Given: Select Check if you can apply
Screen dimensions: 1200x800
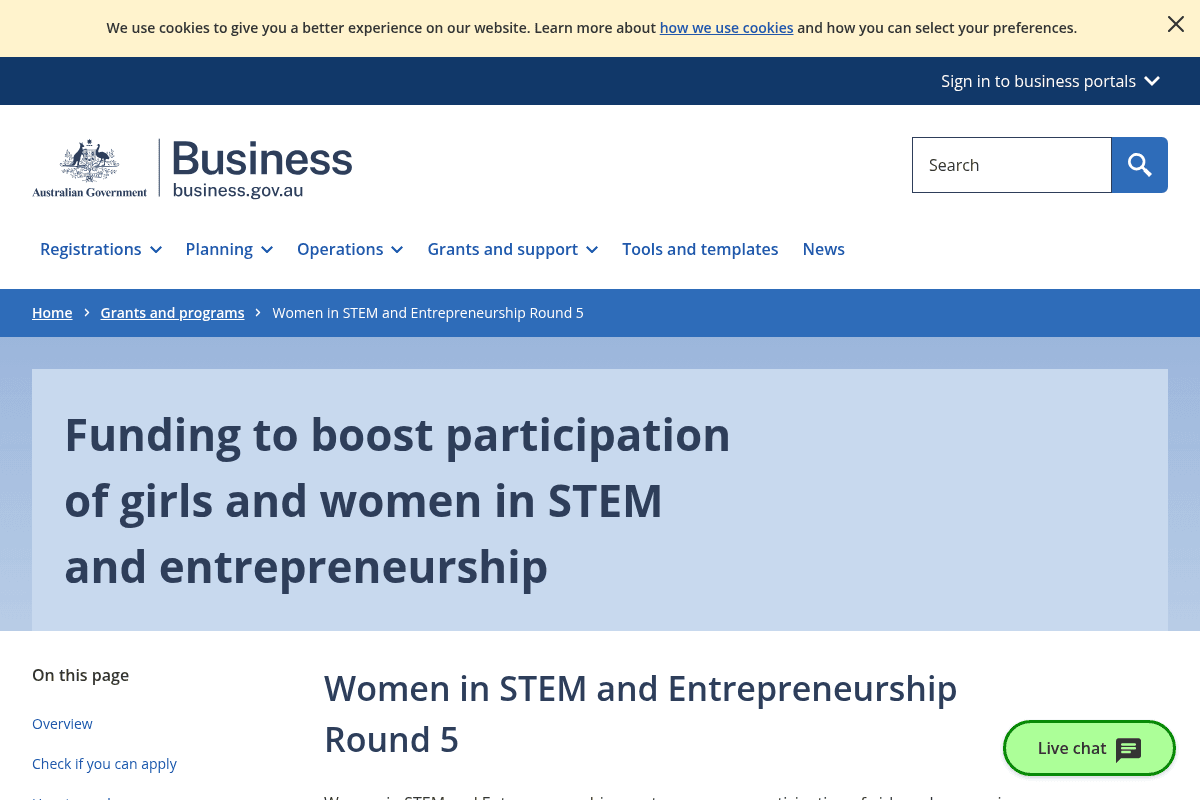Looking at the screenshot, I should (x=104, y=763).
